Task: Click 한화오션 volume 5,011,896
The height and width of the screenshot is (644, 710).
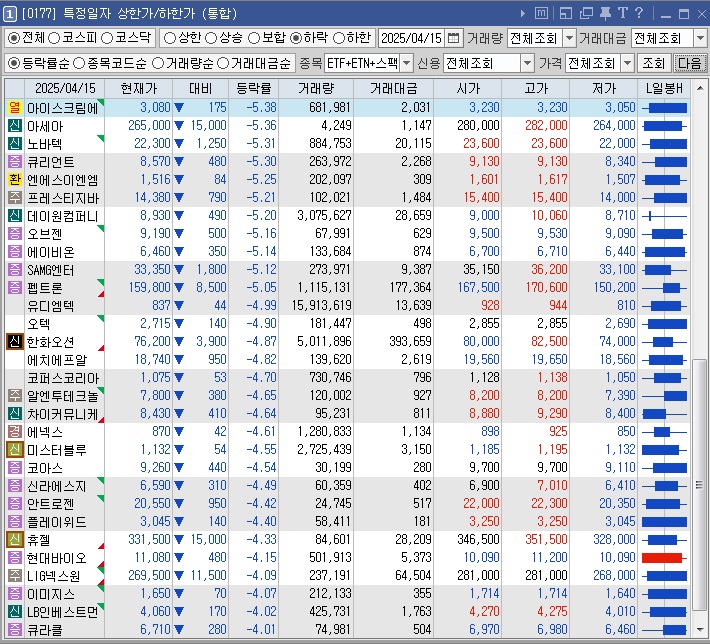Action: (x=324, y=341)
